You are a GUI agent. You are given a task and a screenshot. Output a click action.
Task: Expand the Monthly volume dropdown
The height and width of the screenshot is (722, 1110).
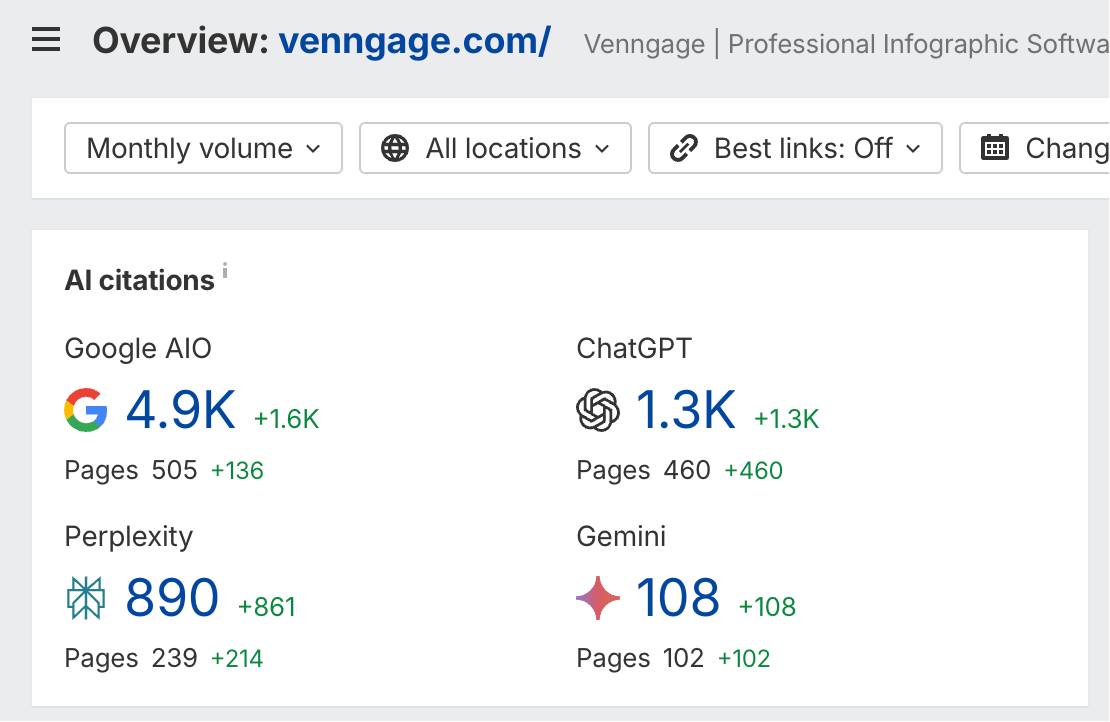pos(203,148)
